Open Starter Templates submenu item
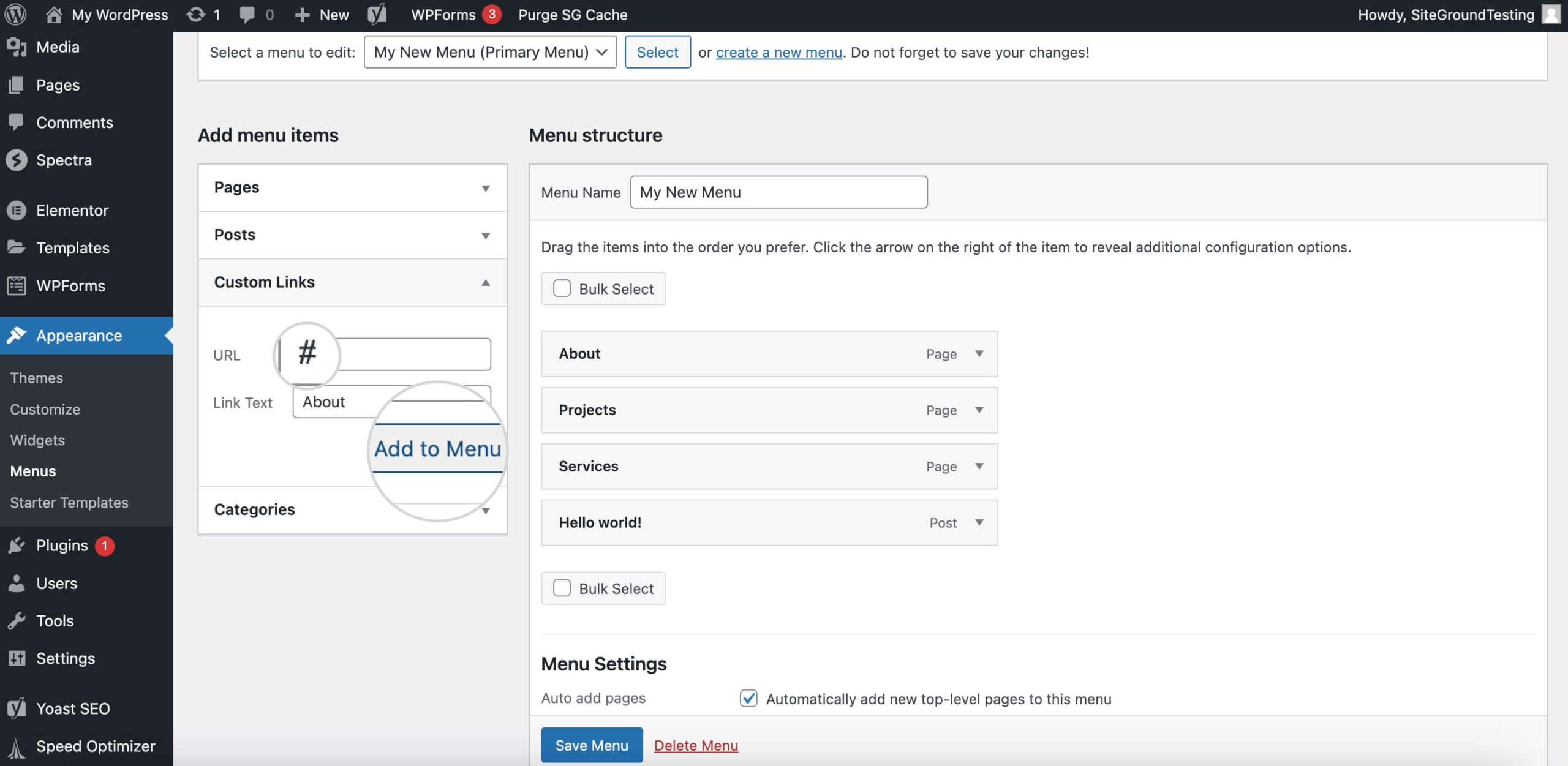This screenshot has height=766, width=1568. click(69, 503)
